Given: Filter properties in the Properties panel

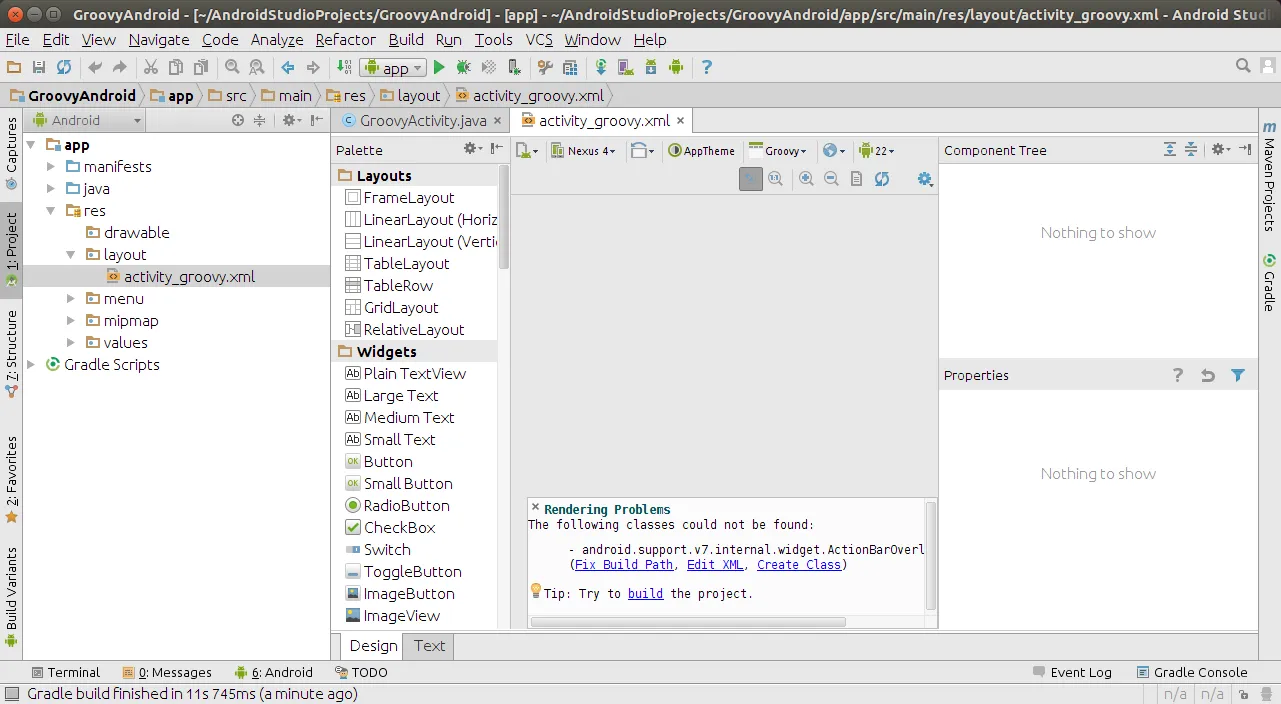Looking at the screenshot, I should [x=1238, y=375].
